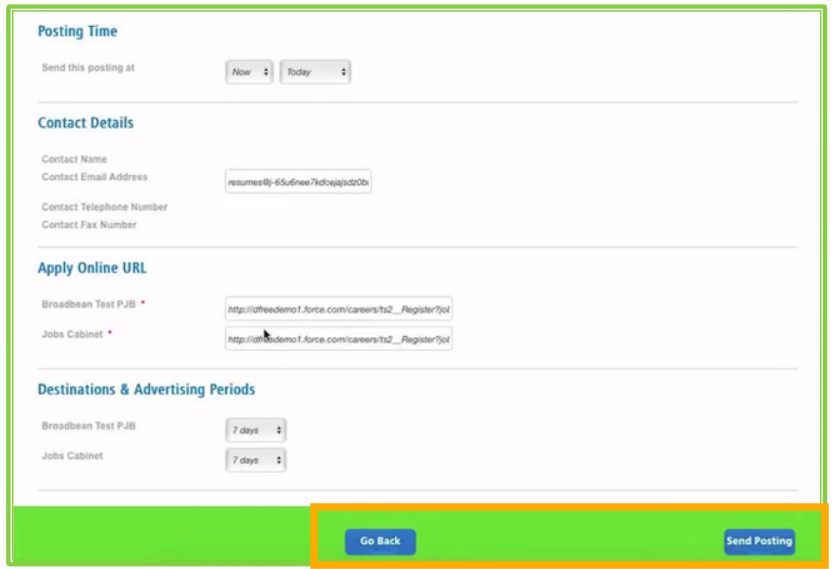The width and height of the screenshot is (832, 569).
Task: Click the Send Posting button
Action: [759, 541]
